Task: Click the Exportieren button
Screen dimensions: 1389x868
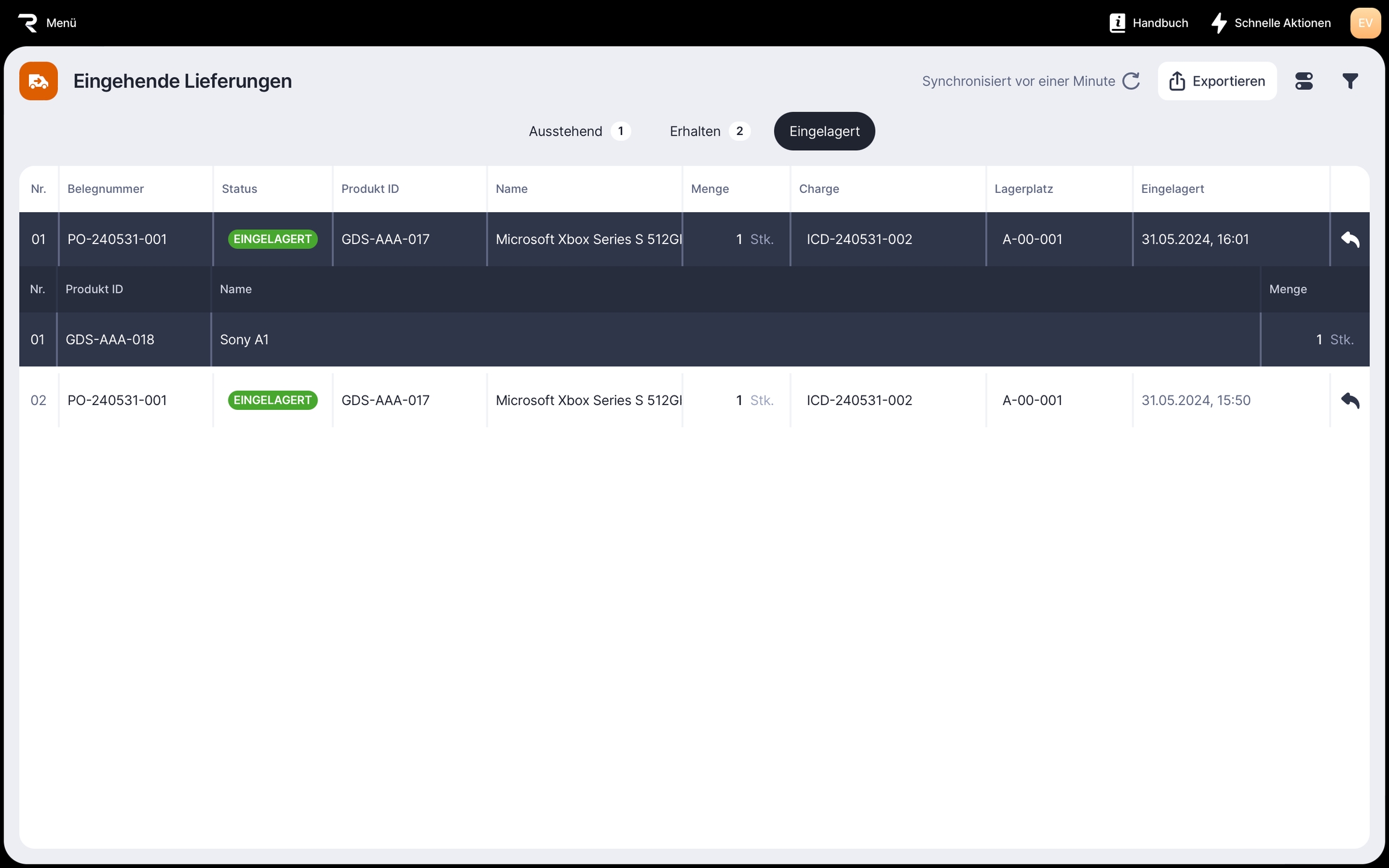Action: tap(1217, 81)
